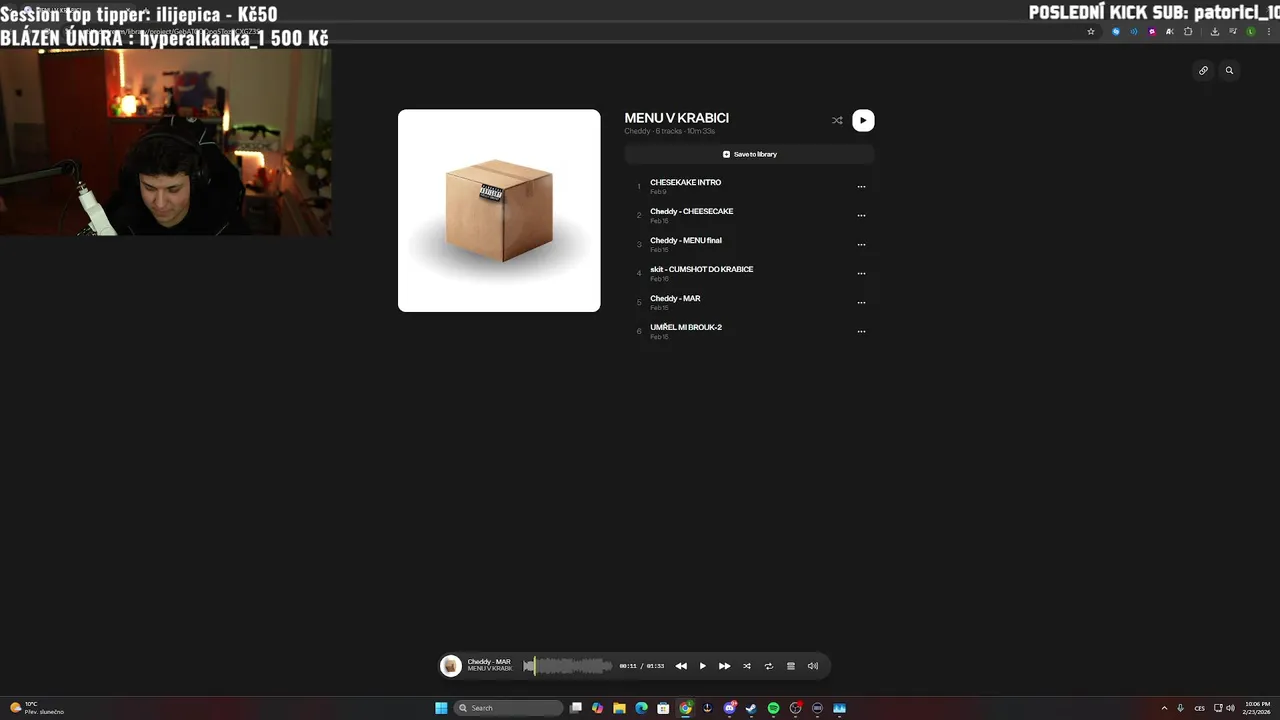Copy the project link via chain icon
This screenshot has width=1280, height=720.
pos(1203,70)
